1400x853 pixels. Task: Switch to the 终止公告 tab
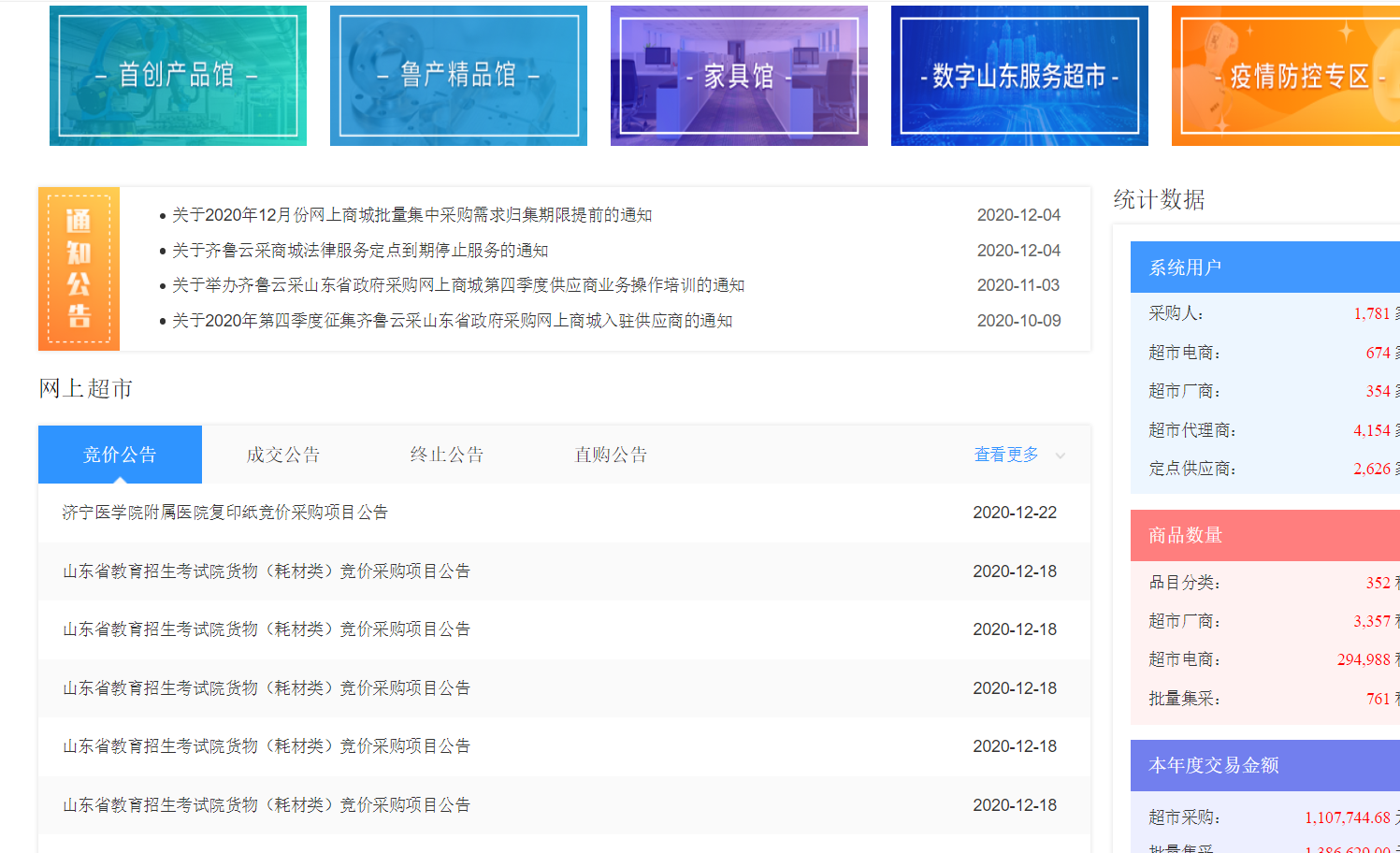447,455
